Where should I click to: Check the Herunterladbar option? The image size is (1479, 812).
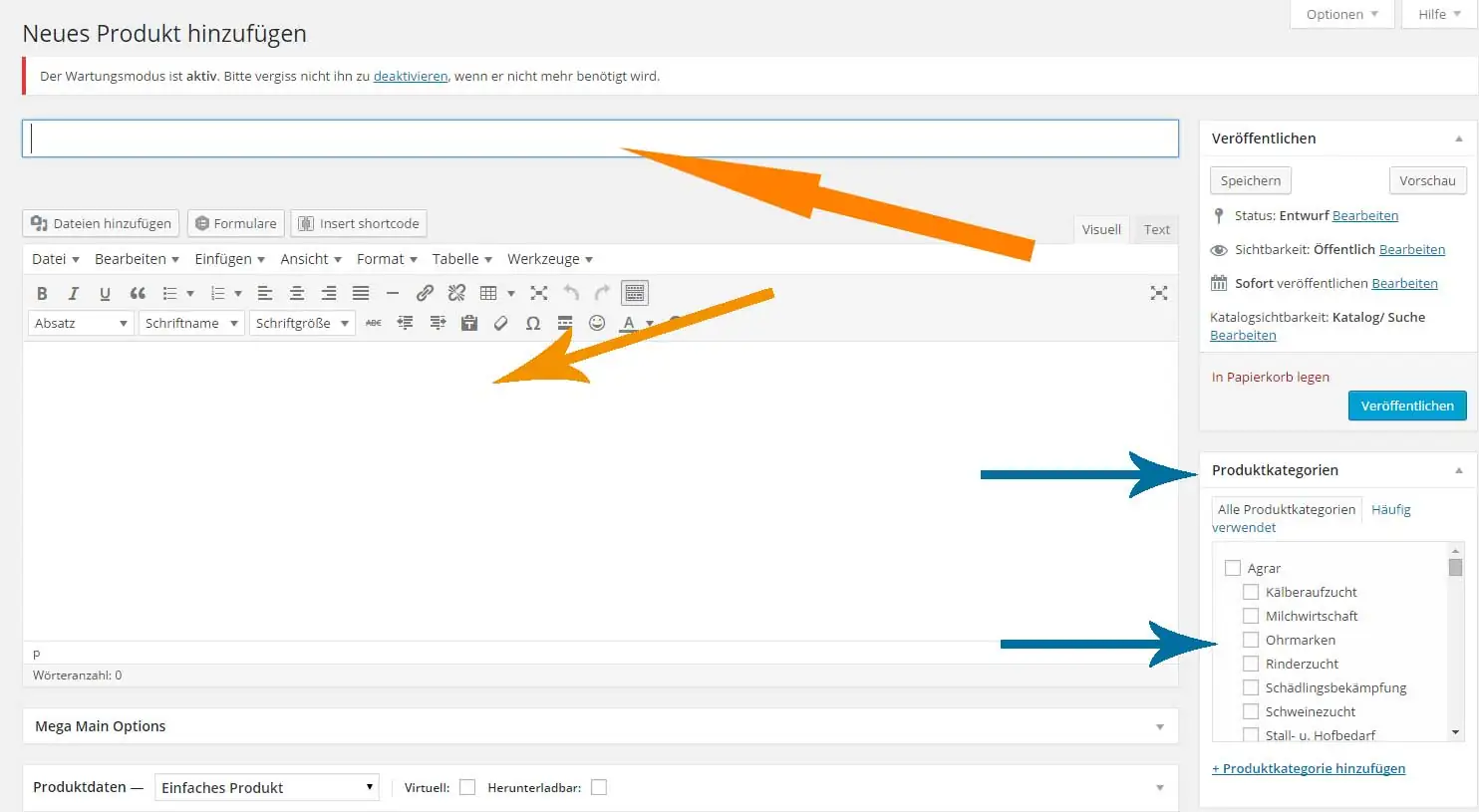click(599, 787)
